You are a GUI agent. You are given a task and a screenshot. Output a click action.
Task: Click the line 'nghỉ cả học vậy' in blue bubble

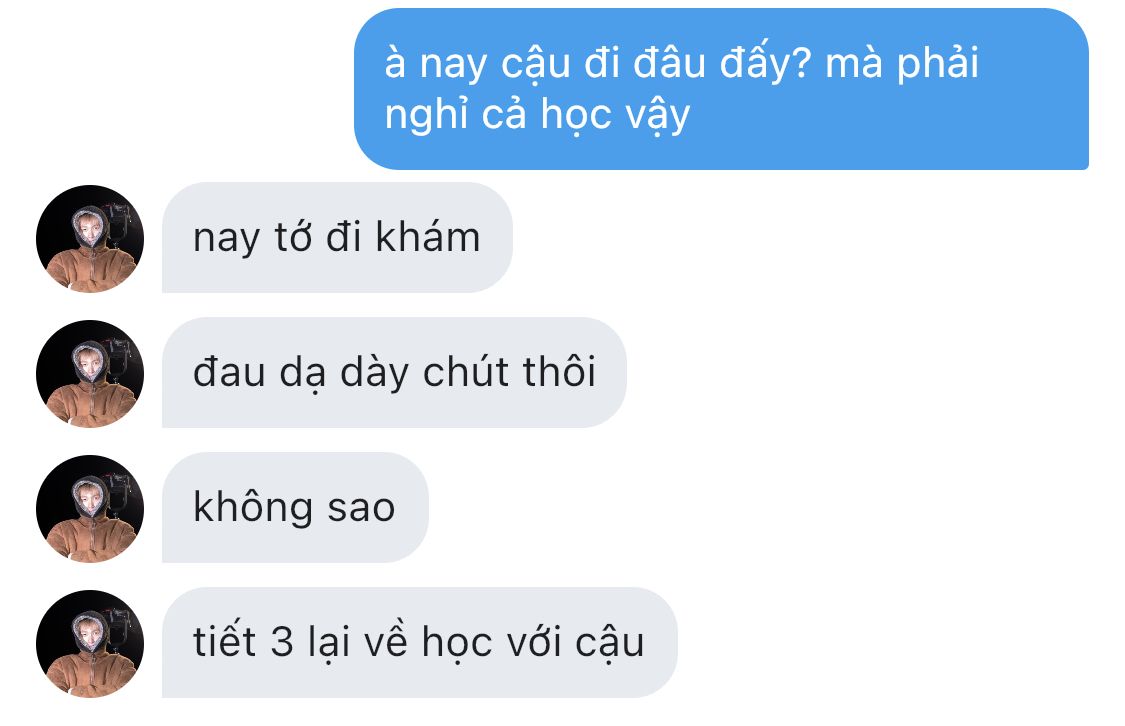537,116
